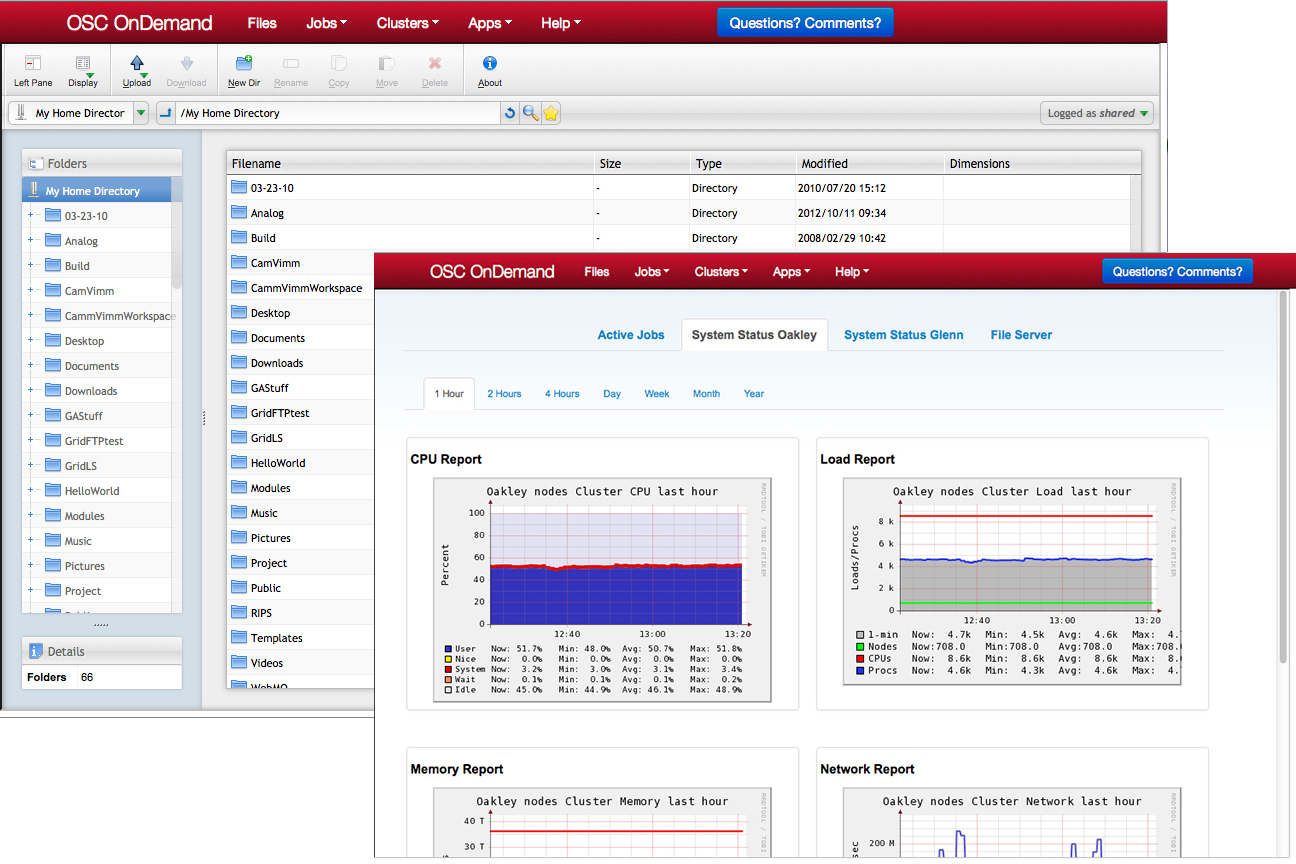Create a folder with New Dir icon
1296x864 pixels.
point(243,64)
